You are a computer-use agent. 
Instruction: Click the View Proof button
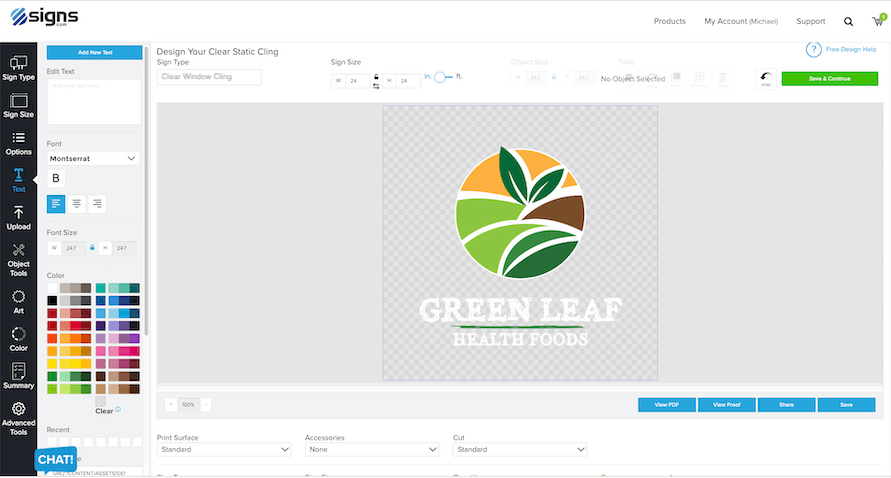click(x=727, y=405)
